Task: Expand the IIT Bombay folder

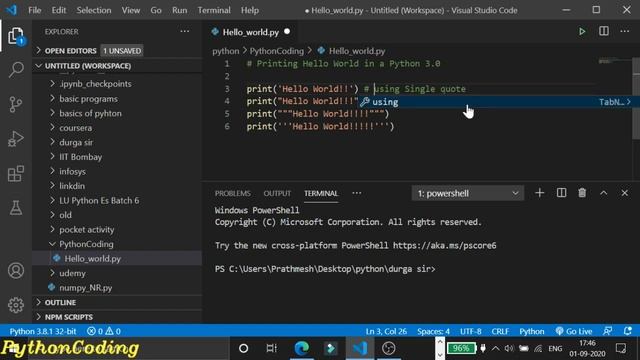Action: coord(117,157)
